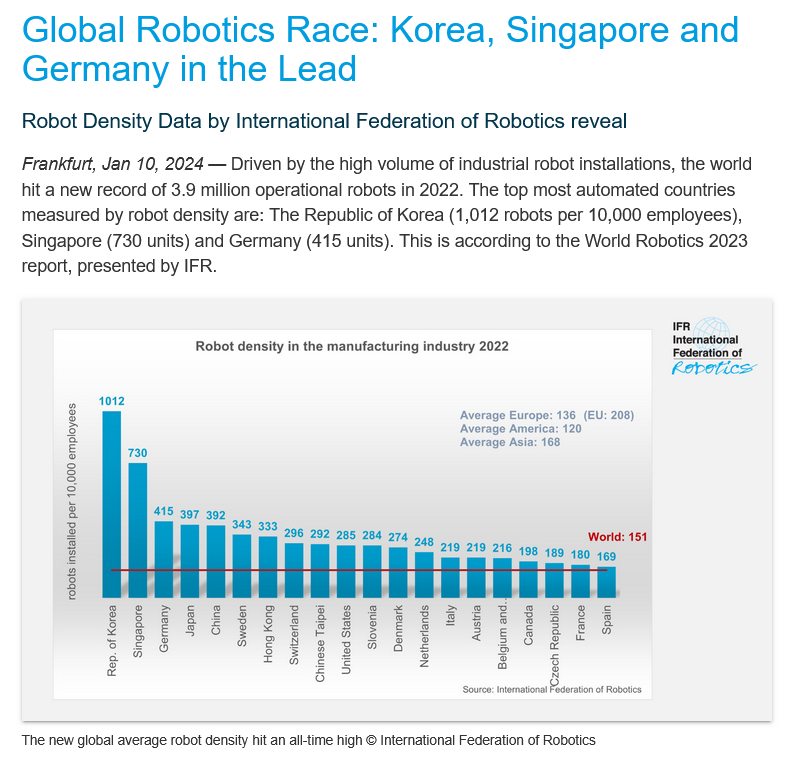Click the "Germany" axis label
The height and width of the screenshot is (760, 791).
pyautogui.click(x=163, y=628)
